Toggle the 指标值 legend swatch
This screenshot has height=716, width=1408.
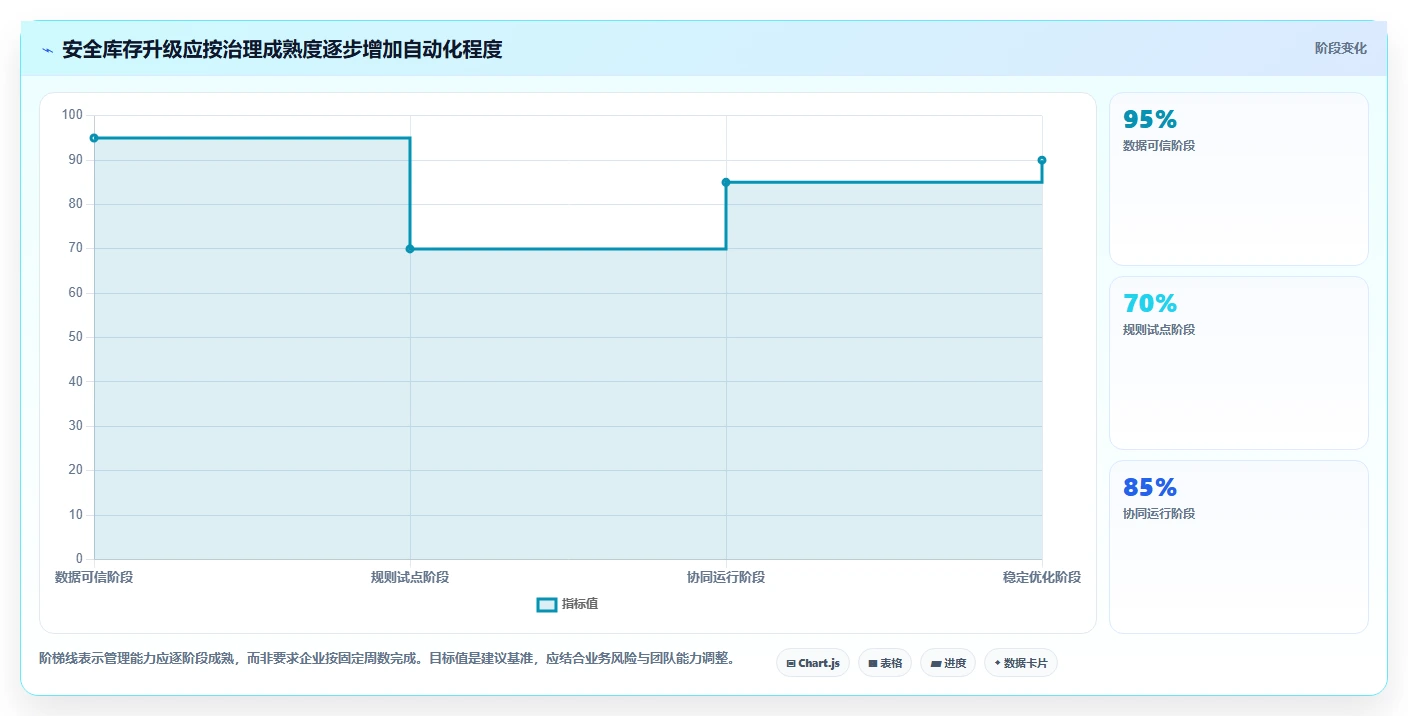pos(547,604)
